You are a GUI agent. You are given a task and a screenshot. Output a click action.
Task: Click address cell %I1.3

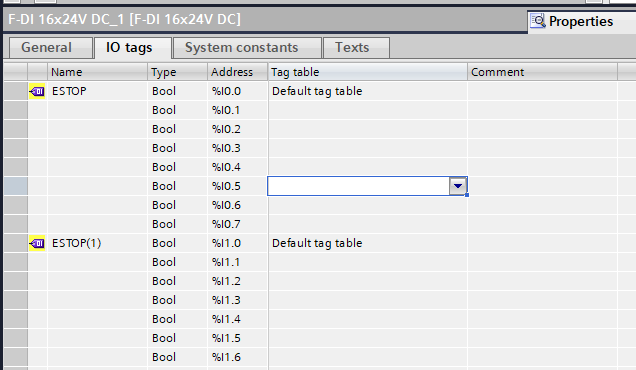238,300
